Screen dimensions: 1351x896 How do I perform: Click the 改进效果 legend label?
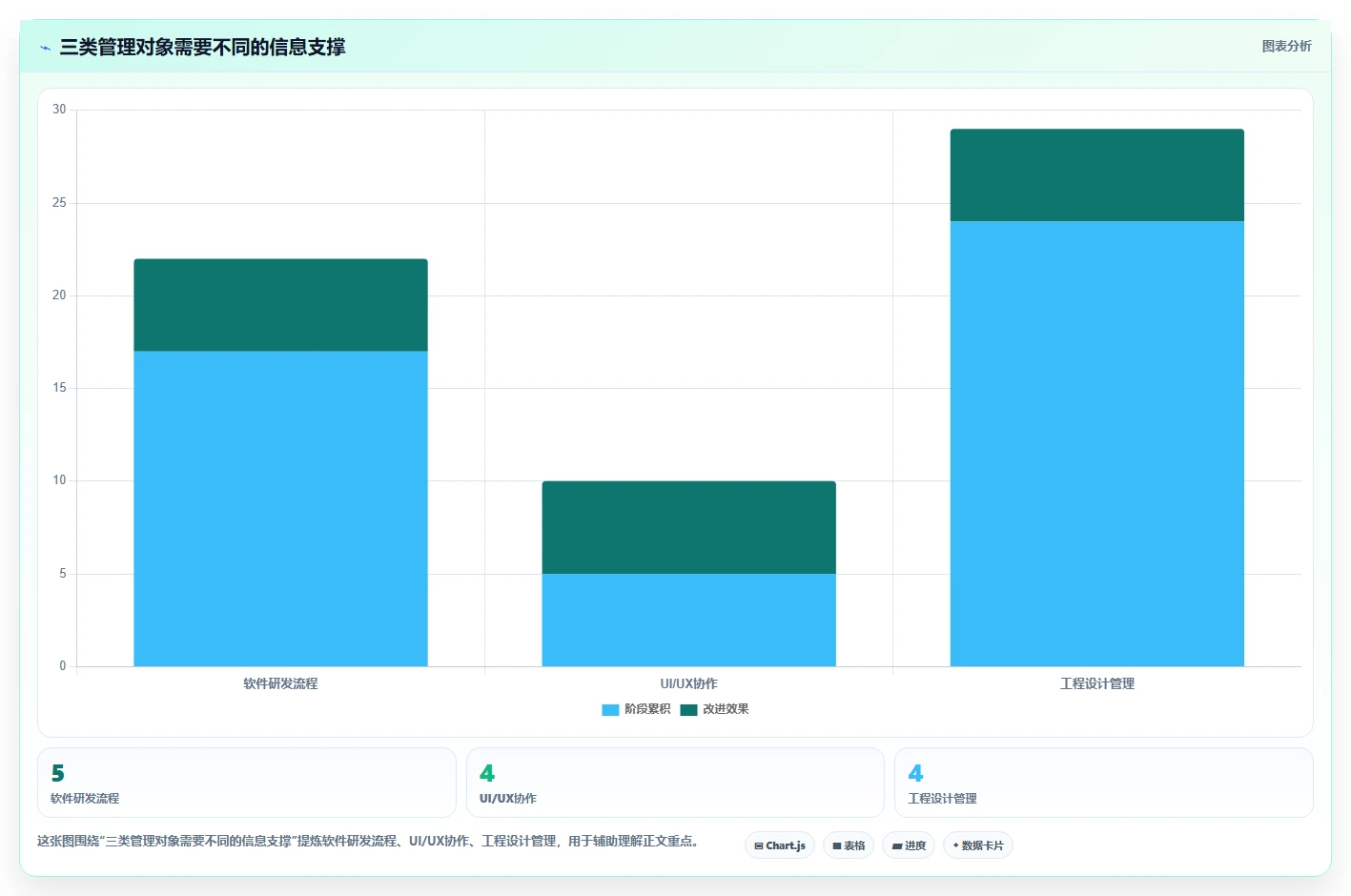[x=726, y=709]
